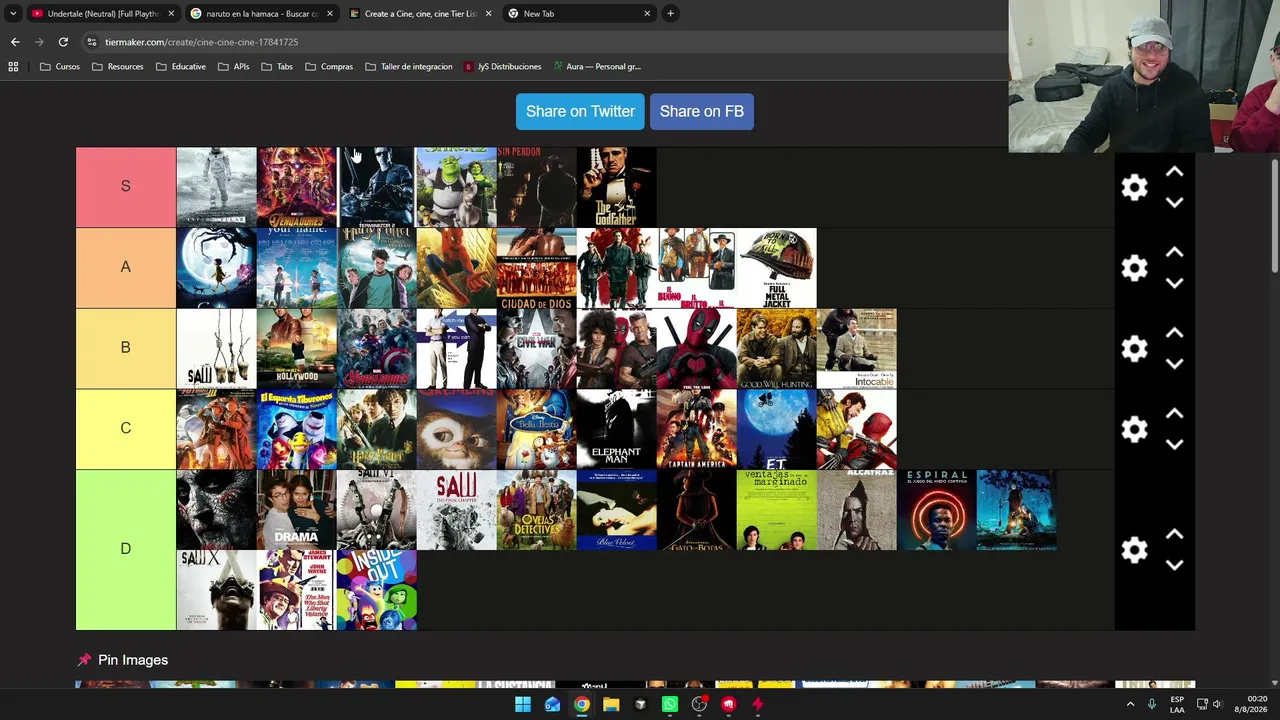Open the Cursos bookmarks folder
Screen dimensions: 1280x720
[60, 67]
